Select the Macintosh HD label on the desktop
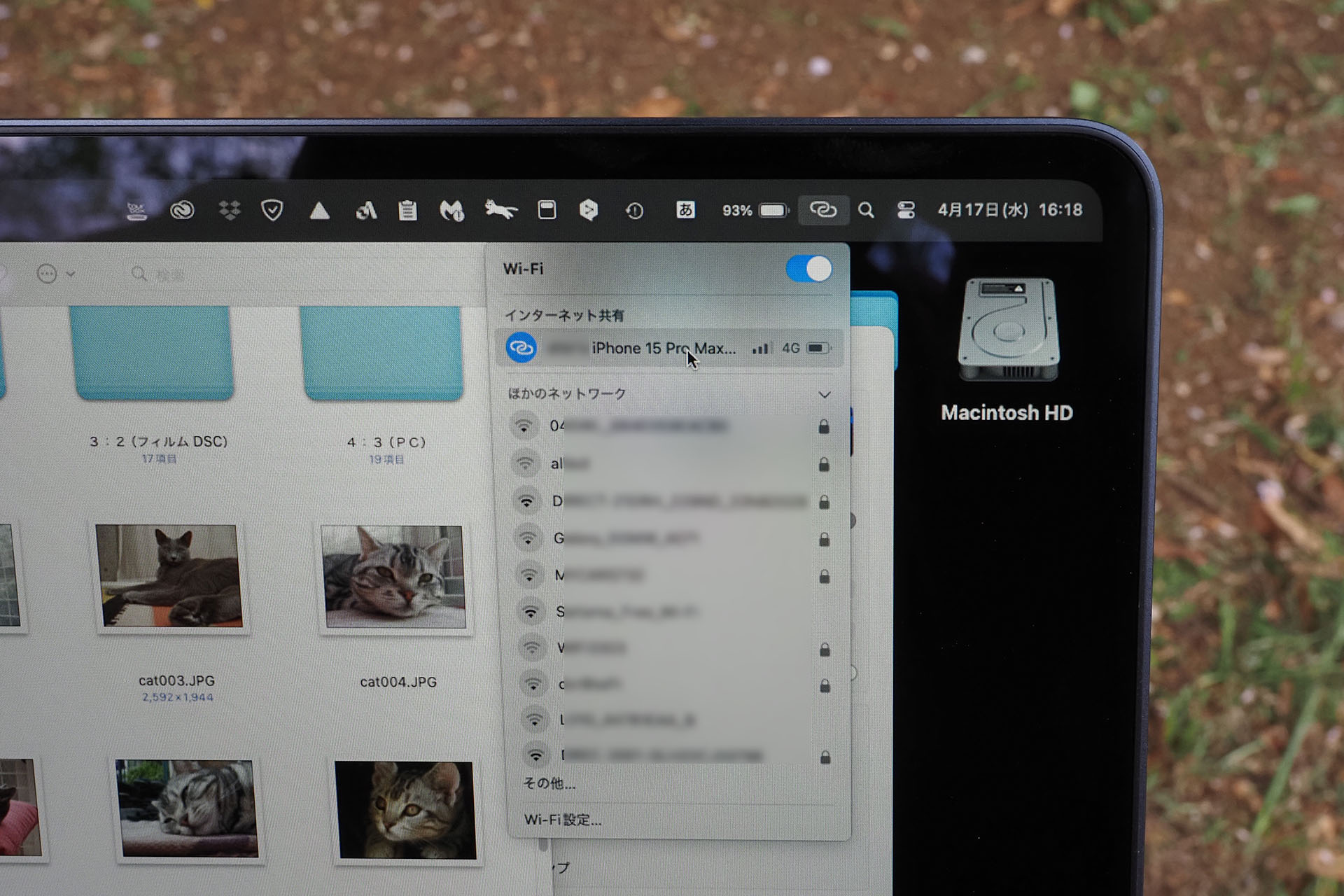1344x896 pixels. pyautogui.click(x=1007, y=413)
